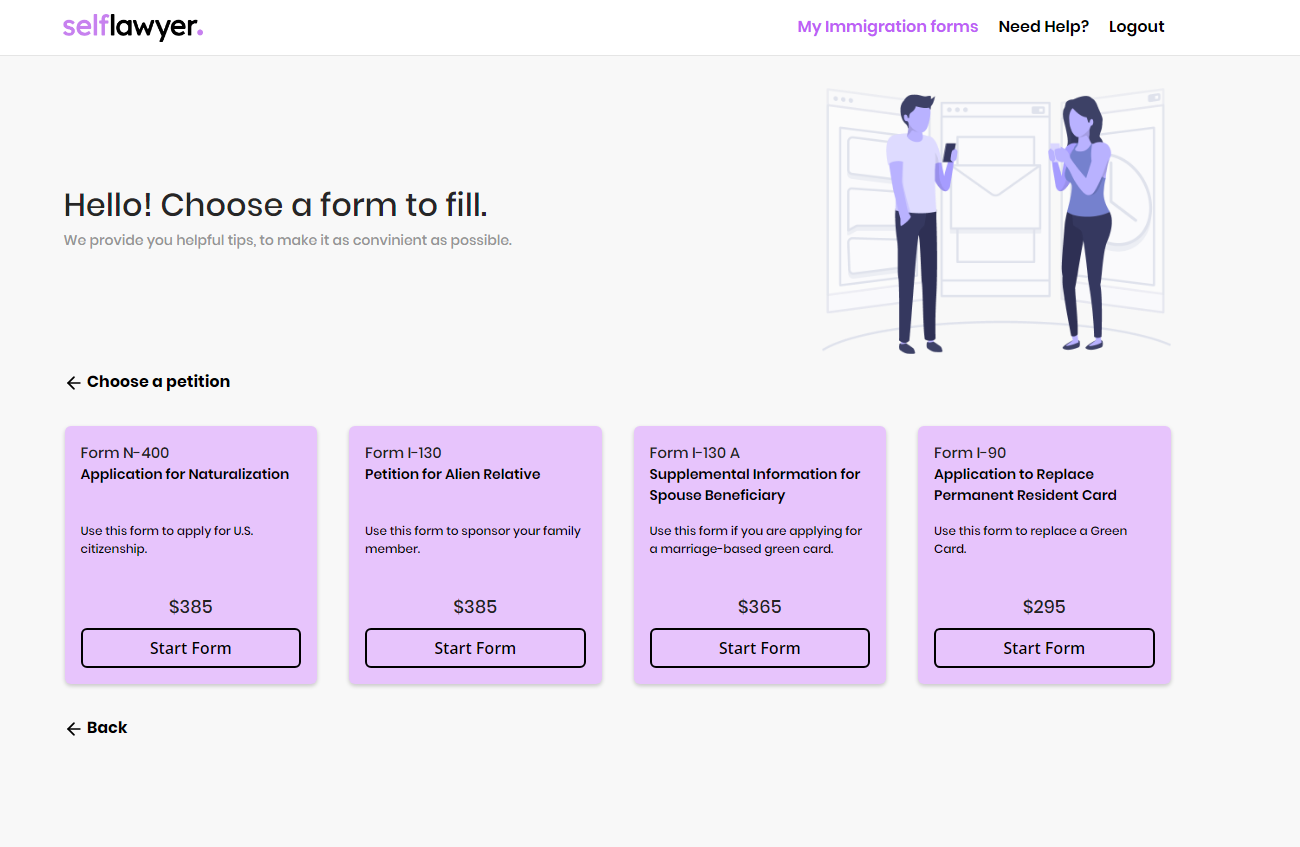Go Back using the Back link
The width and height of the screenshot is (1300, 847).
(107, 728)
